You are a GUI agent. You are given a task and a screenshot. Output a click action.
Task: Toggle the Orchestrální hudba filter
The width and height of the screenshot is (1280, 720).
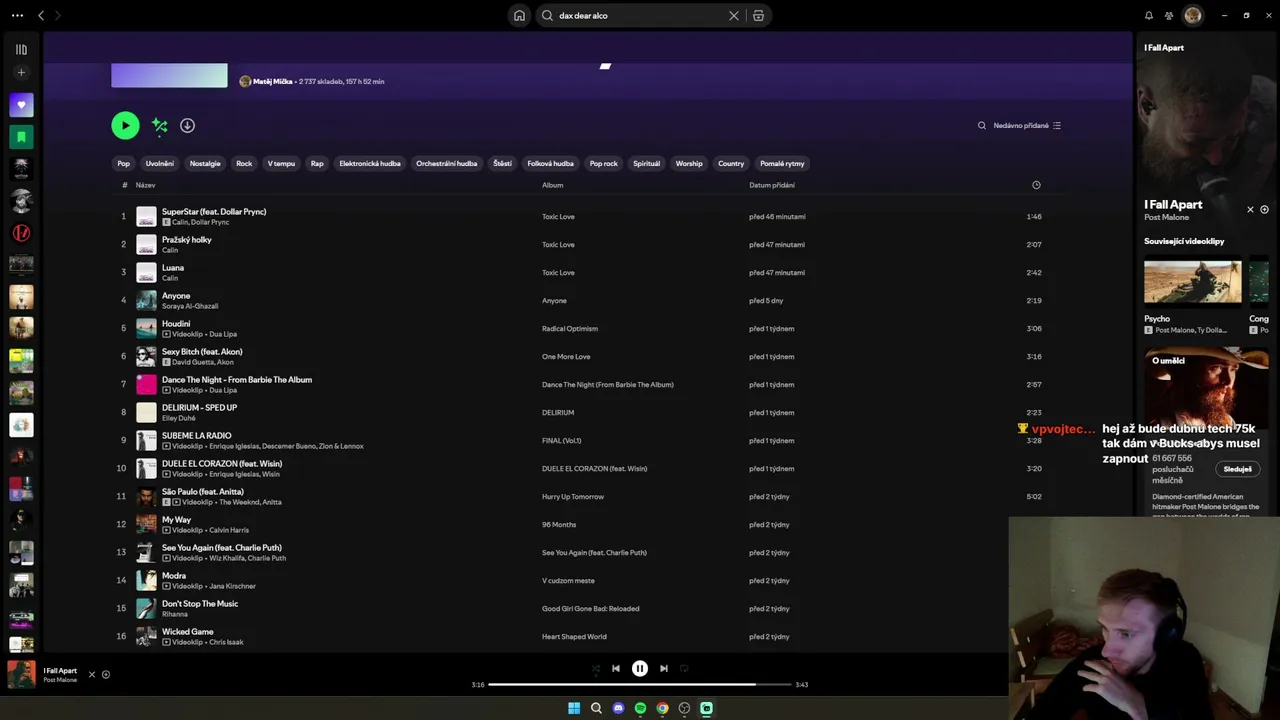(447, 164)
